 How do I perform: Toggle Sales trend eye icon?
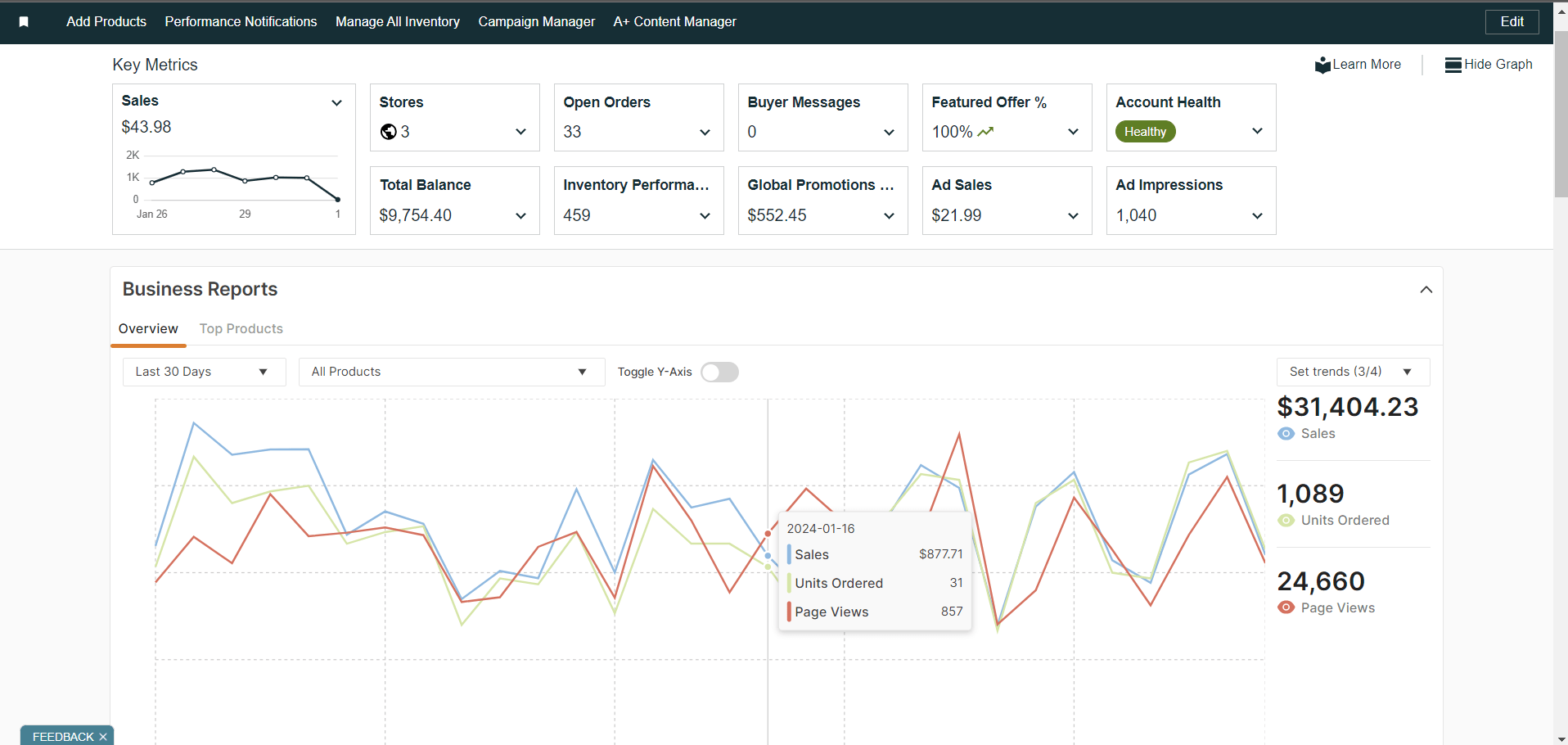1286,434
